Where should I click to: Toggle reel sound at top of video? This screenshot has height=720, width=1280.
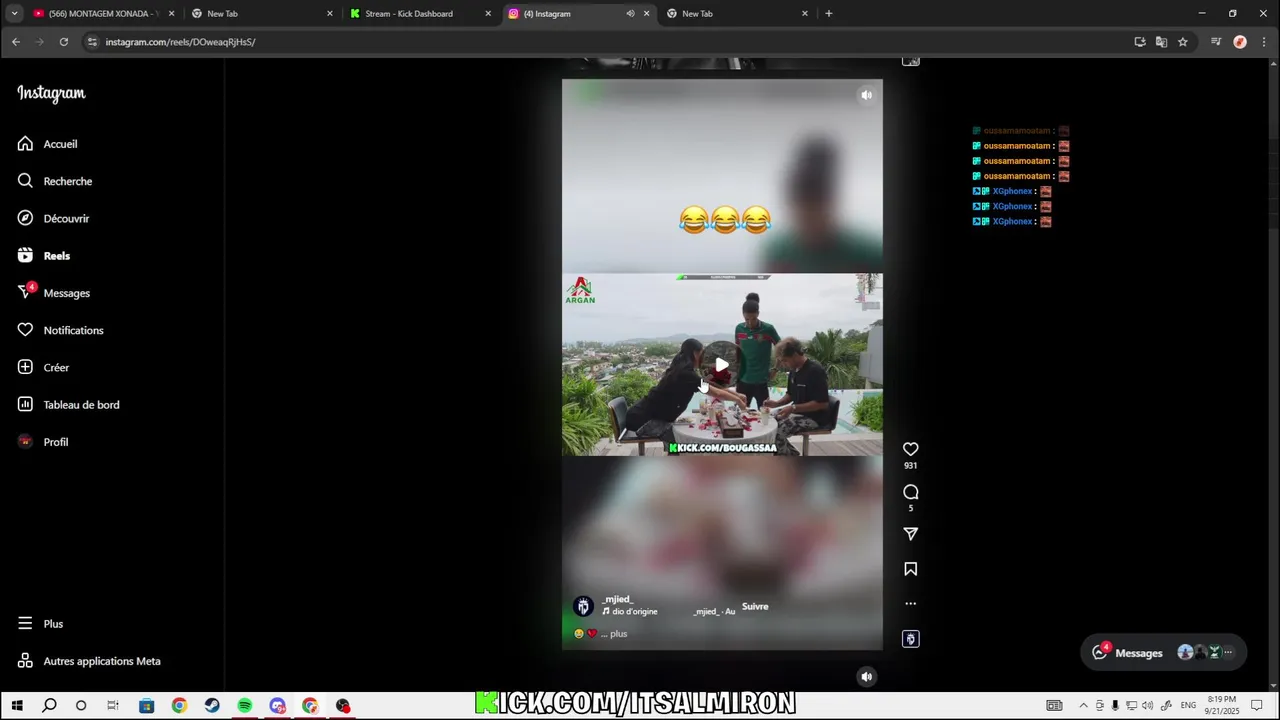pyautogui.click(x=866, y=95)
